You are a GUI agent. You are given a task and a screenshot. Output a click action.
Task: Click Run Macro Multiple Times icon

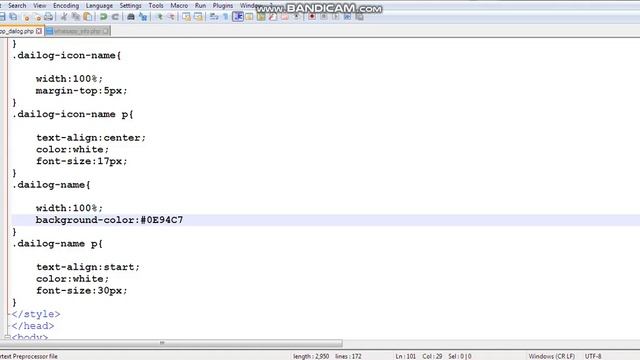[x=347, y=17]
